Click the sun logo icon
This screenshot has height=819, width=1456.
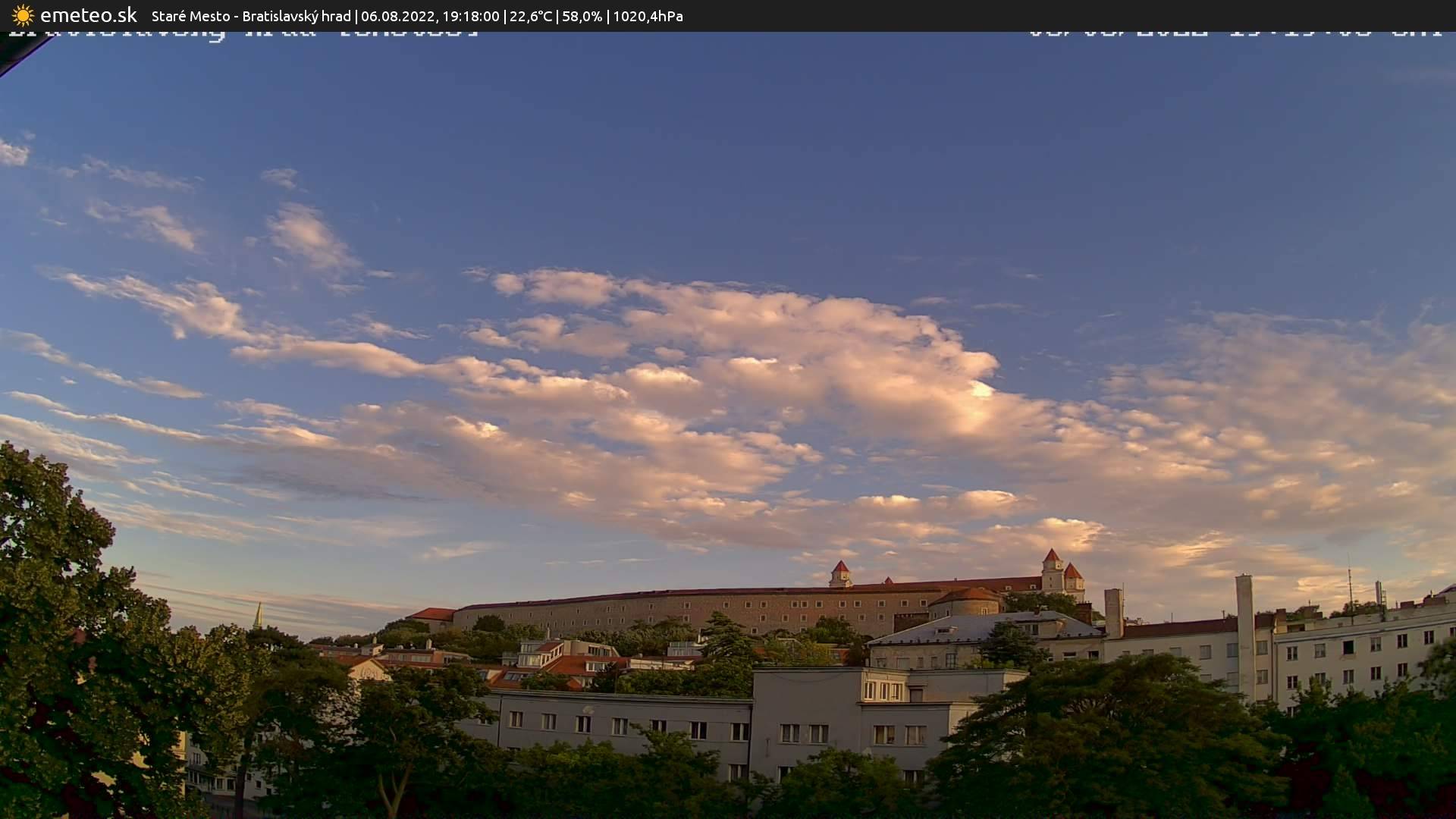(23, 15)
